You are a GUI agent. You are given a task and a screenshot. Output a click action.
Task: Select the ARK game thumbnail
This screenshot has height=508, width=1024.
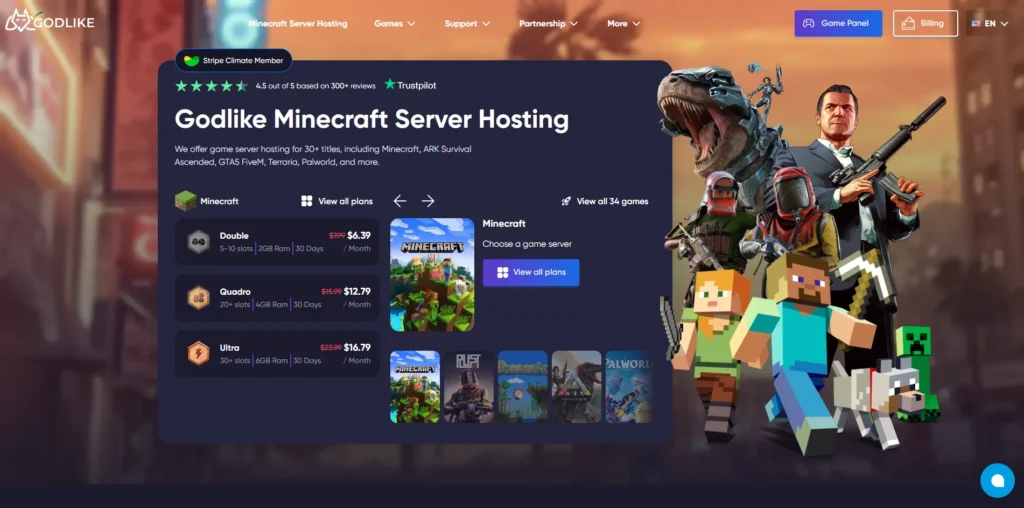coord(576,387)
